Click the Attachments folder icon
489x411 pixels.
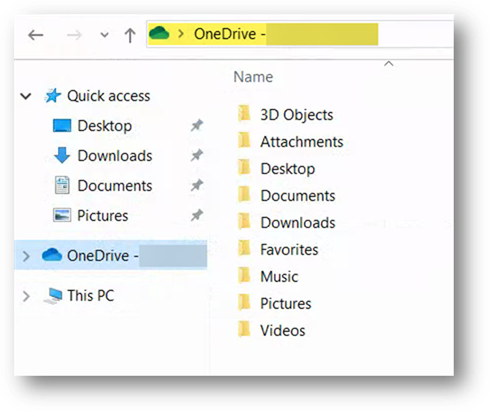[244, 140]
